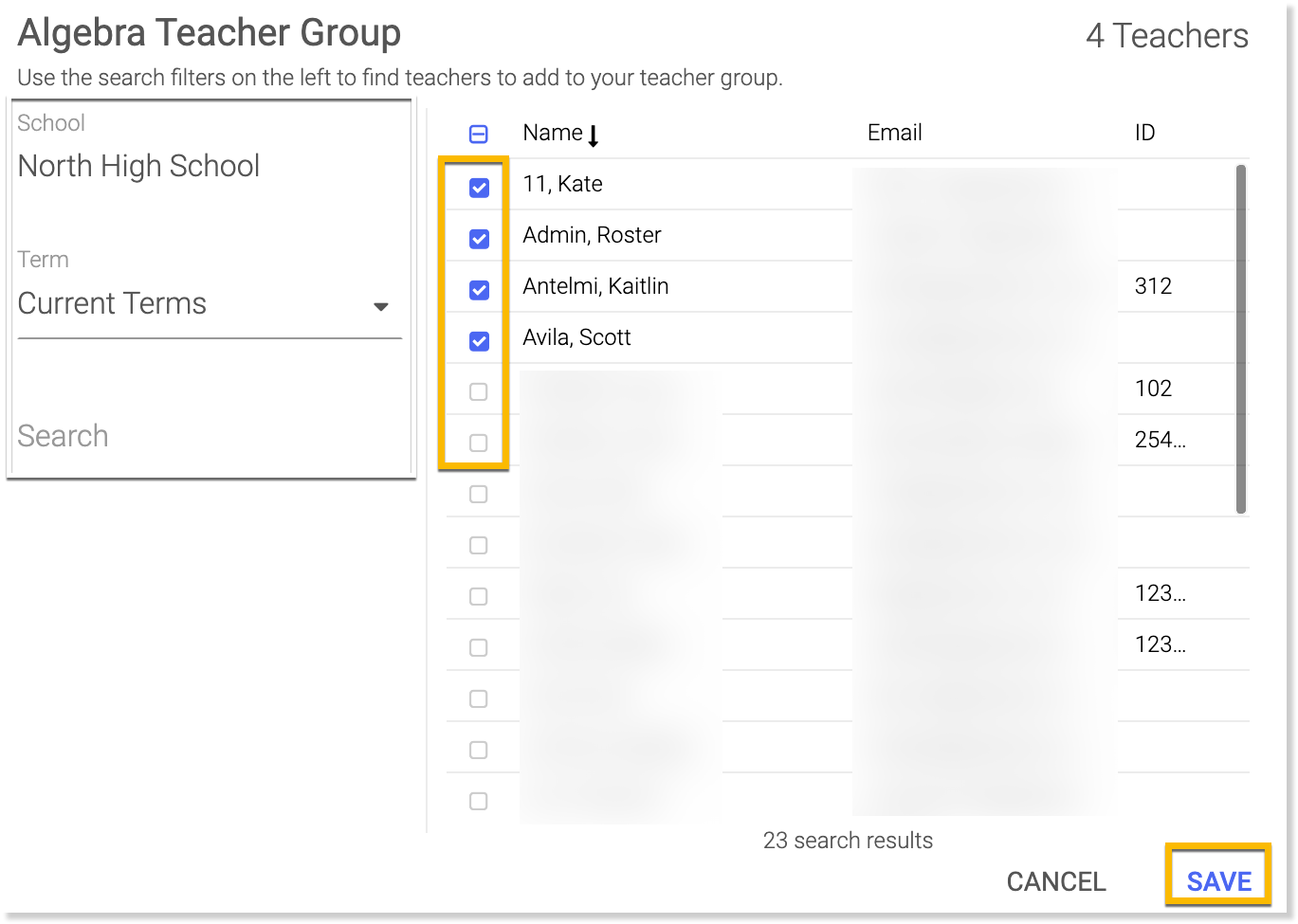Click the Name sort arrow icon
The image size is (1298, 924).
tap(594, 136)
